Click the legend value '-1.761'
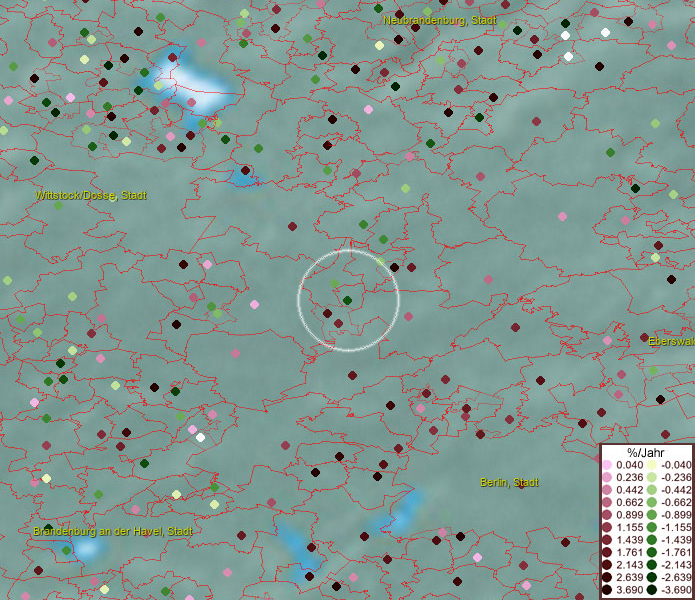The image size is (695, 600). pos(676,553)
